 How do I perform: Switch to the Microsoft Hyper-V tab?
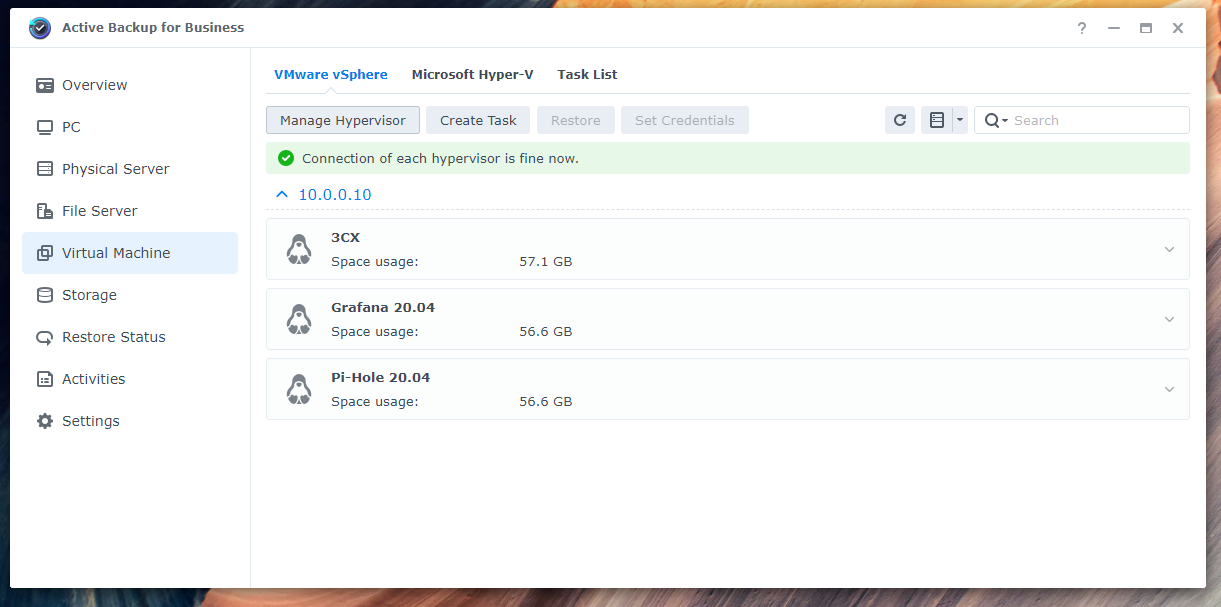point(472,74)
